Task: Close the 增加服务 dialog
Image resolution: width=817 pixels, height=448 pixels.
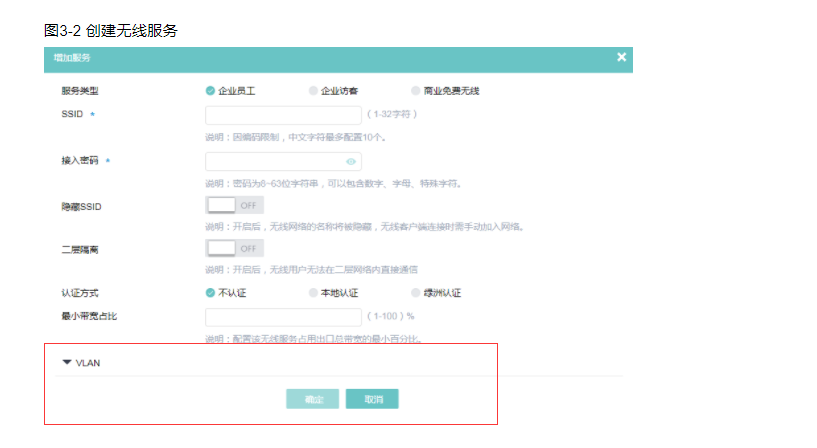Action: coord(621,57)
